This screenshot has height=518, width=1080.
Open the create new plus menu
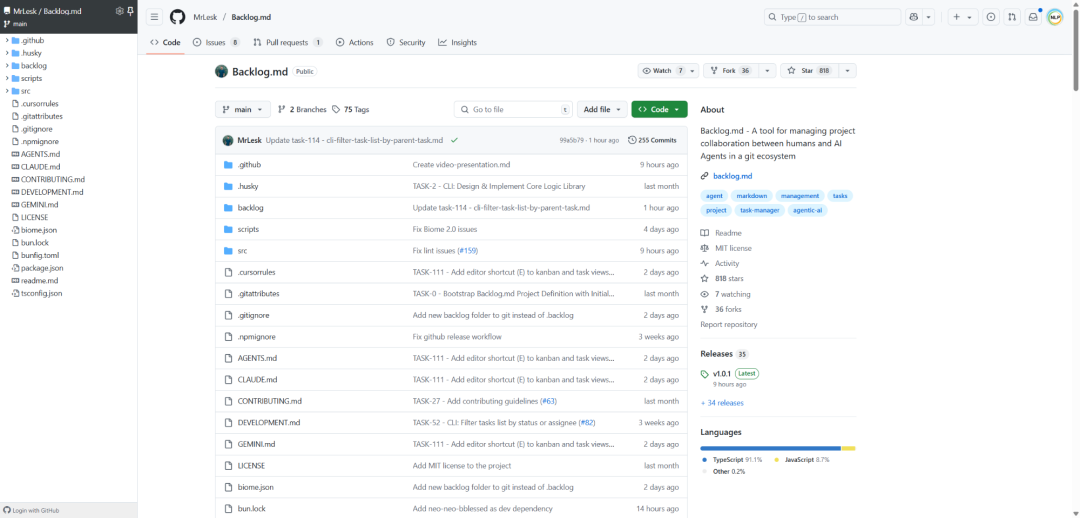pos(963,17)
